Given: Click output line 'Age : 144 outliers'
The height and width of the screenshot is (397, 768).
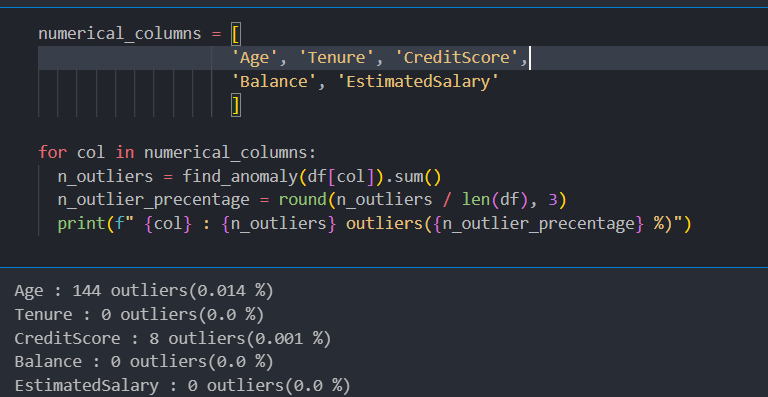Looking at the screenshot, I should [144, 291].
